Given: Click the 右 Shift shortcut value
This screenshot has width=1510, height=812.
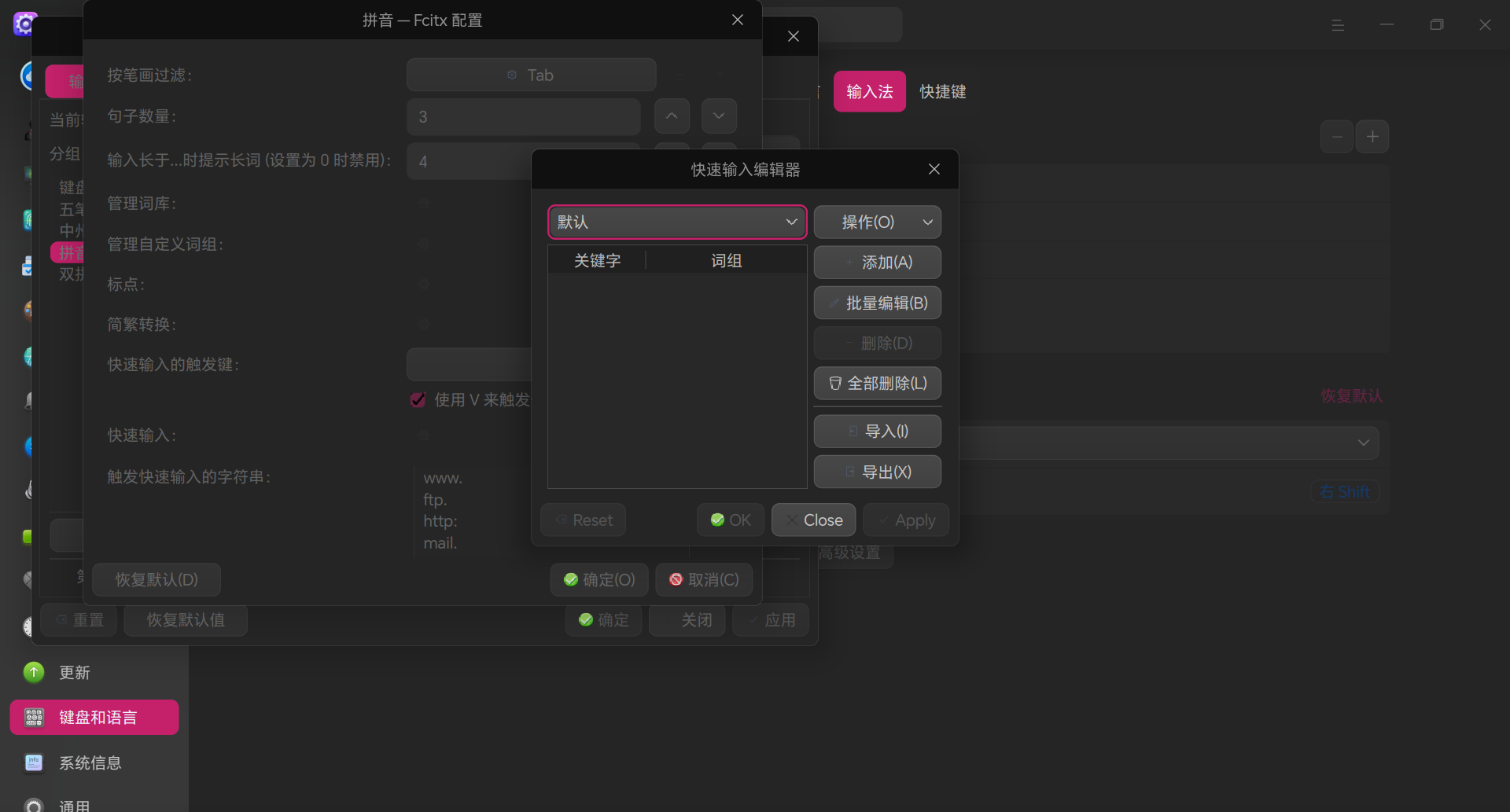Looking at the screenshot, I should click(x=1345, y=492).
